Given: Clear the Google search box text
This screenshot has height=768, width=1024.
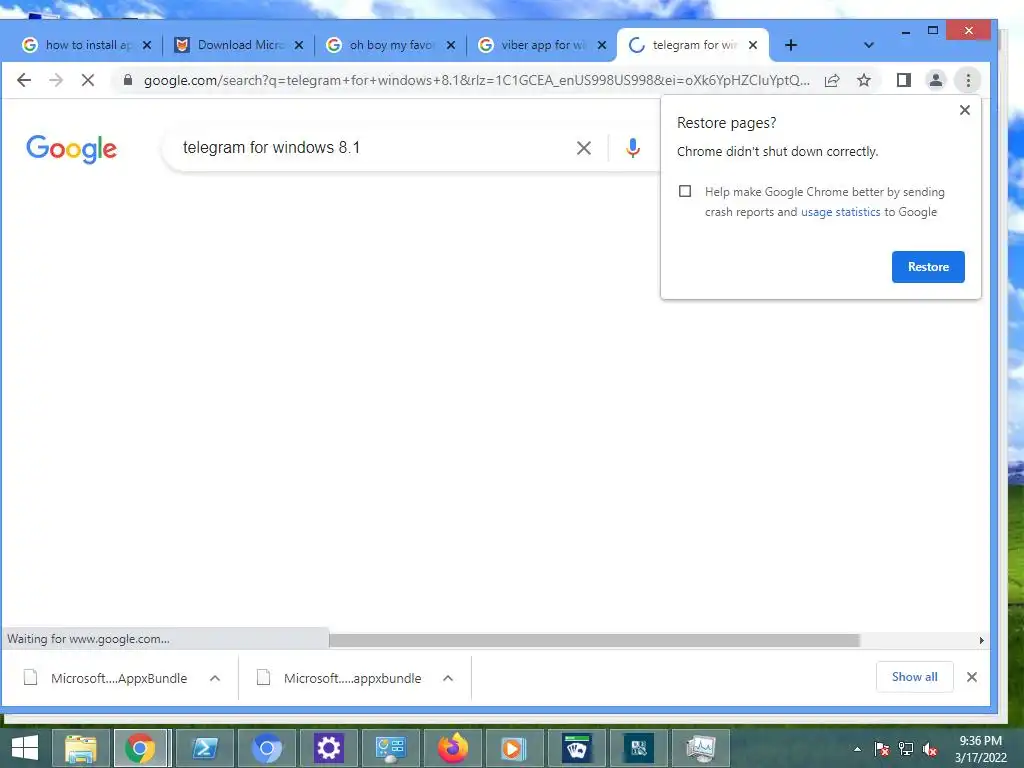Looking at the screenshot, I should click(584, 148).
